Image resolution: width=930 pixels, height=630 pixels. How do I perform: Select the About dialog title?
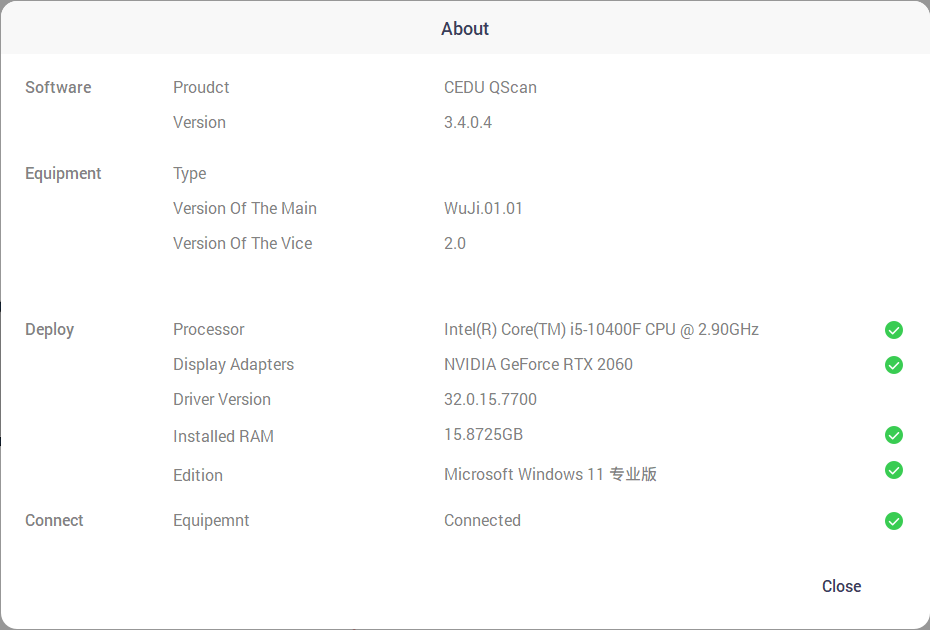465,29
